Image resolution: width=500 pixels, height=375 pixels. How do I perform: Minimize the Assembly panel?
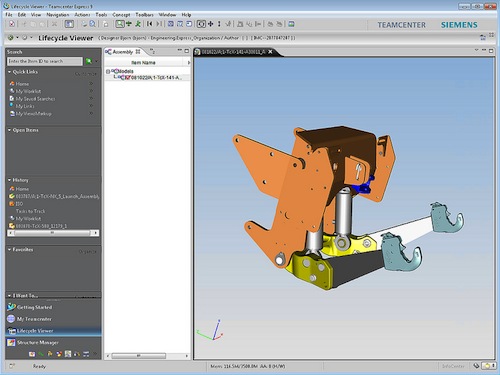click(179, 50)
